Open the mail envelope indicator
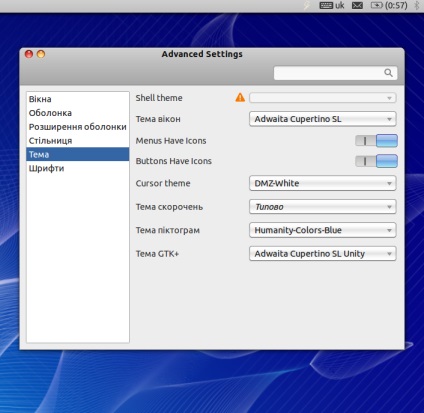The image size is (424, 413). [357, 5]
